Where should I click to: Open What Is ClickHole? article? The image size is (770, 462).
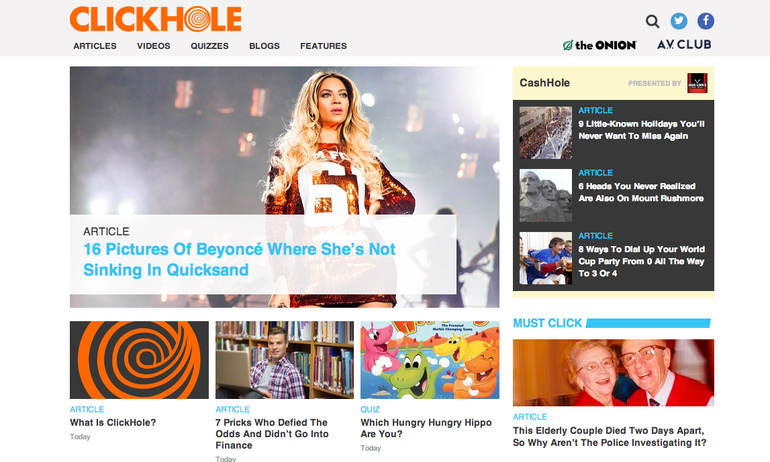pos(113,422)
